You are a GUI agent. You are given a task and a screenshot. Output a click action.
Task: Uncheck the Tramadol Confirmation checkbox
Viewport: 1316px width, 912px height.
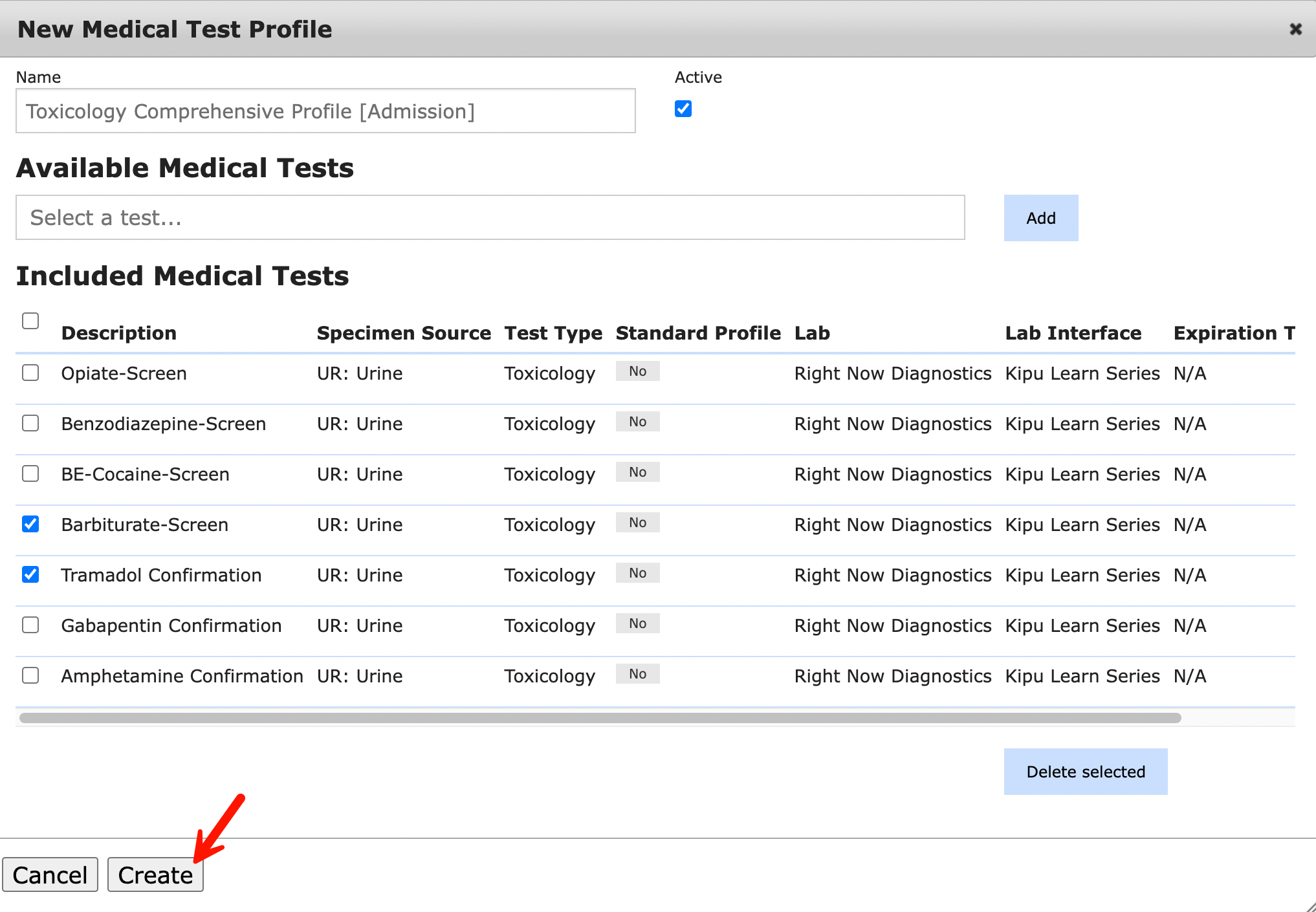click(30, 575)
